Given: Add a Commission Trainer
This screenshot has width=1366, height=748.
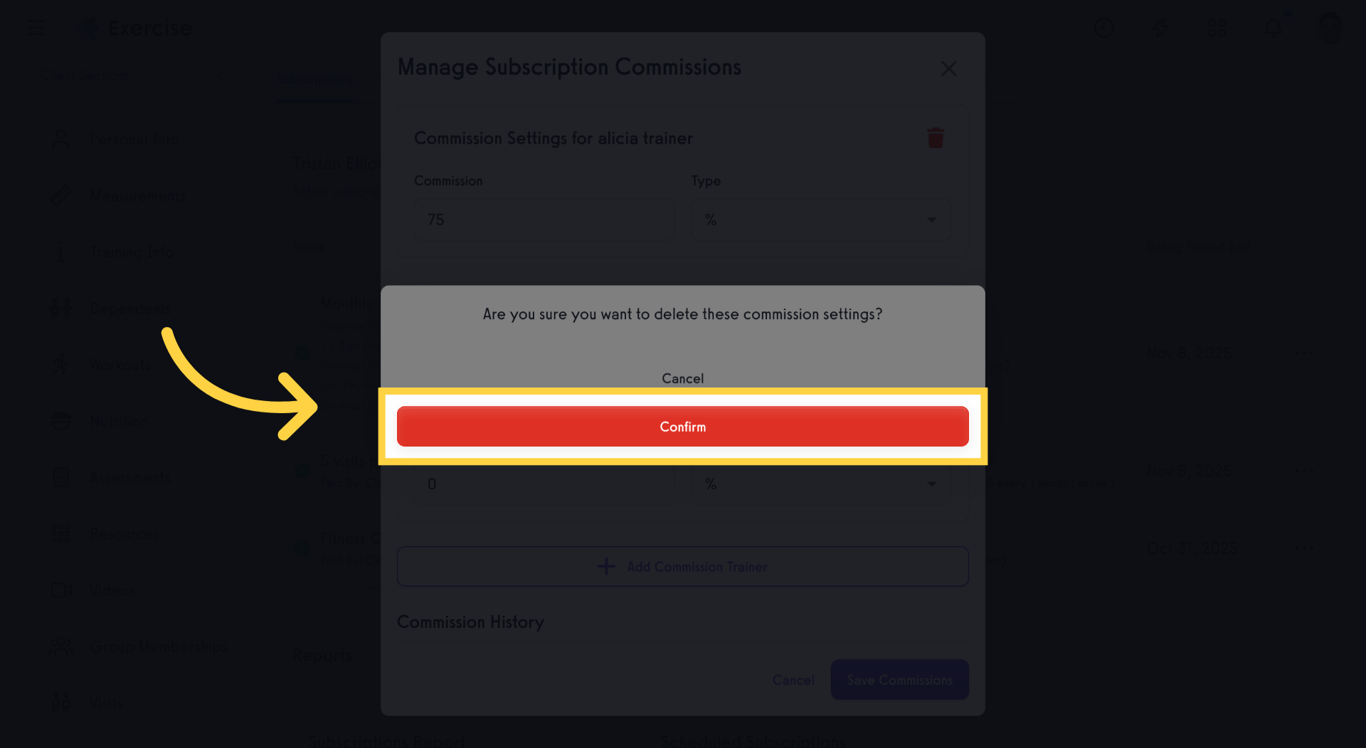Looking at the screenshot, I should click(682, 567).
